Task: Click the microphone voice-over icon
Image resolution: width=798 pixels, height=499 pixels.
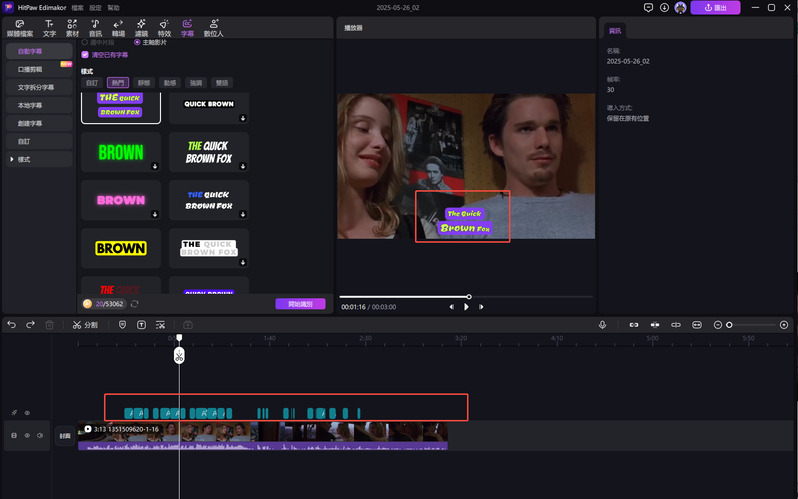Action: tap(603, 325)
